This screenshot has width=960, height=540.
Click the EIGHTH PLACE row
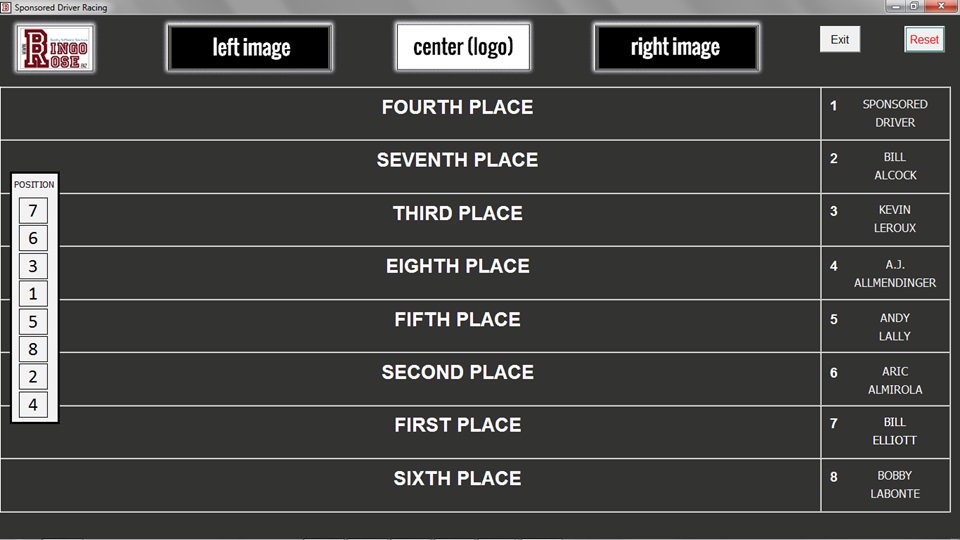[x=457, y=267]
